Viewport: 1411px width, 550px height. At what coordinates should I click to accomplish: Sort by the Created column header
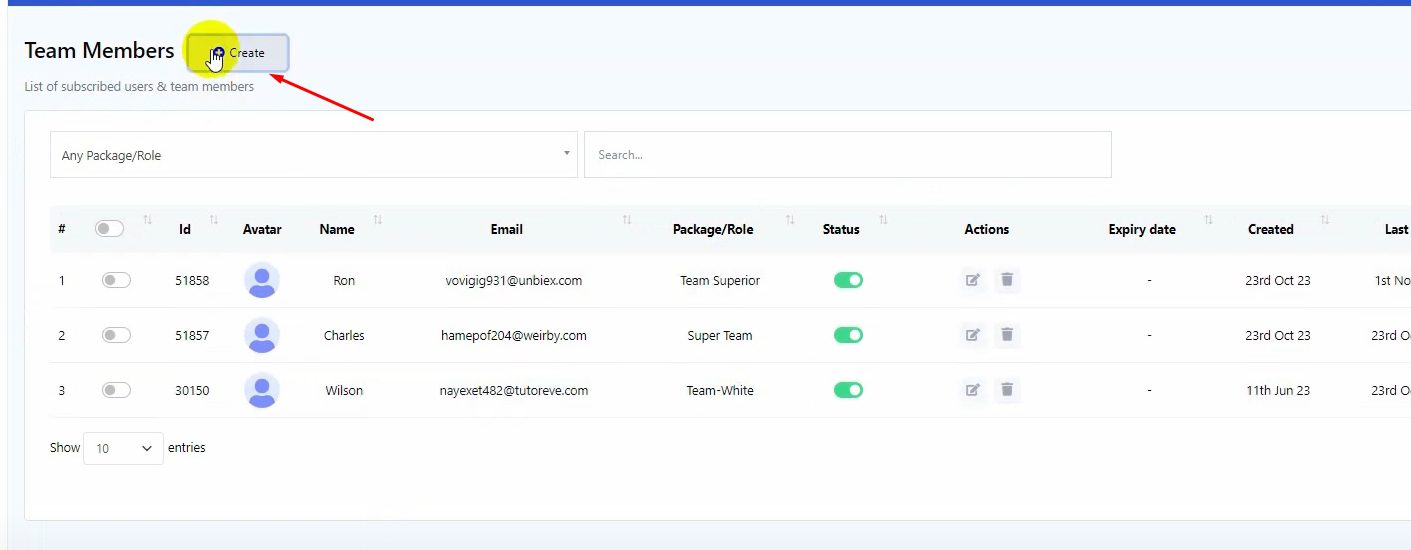1270,229
